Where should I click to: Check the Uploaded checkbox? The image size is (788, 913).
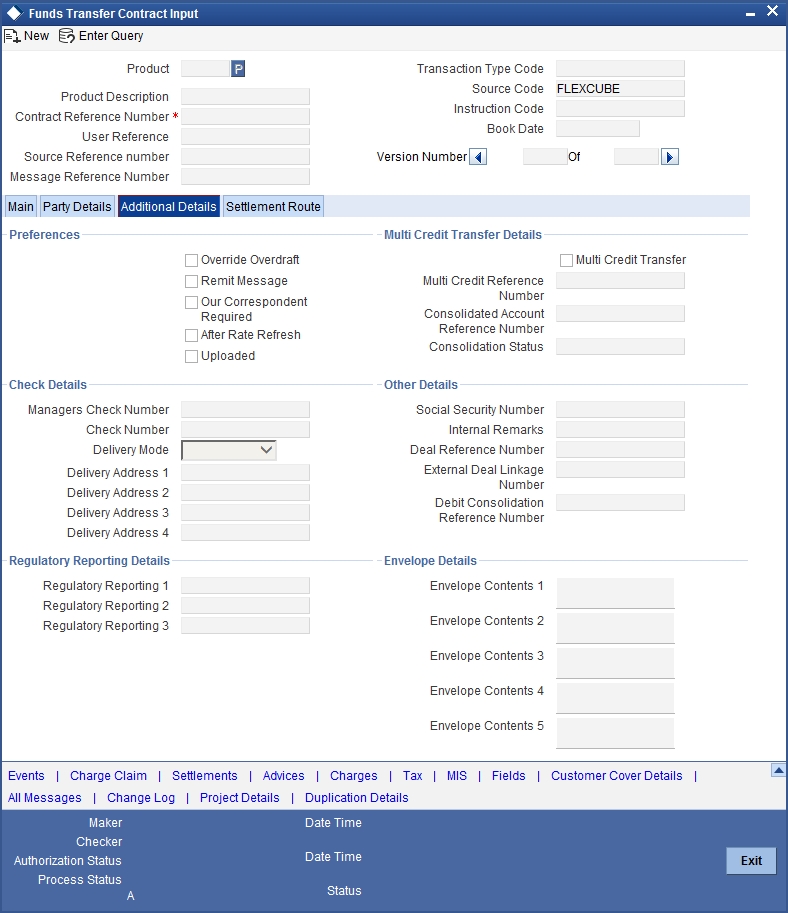click(x=191, y=356)
